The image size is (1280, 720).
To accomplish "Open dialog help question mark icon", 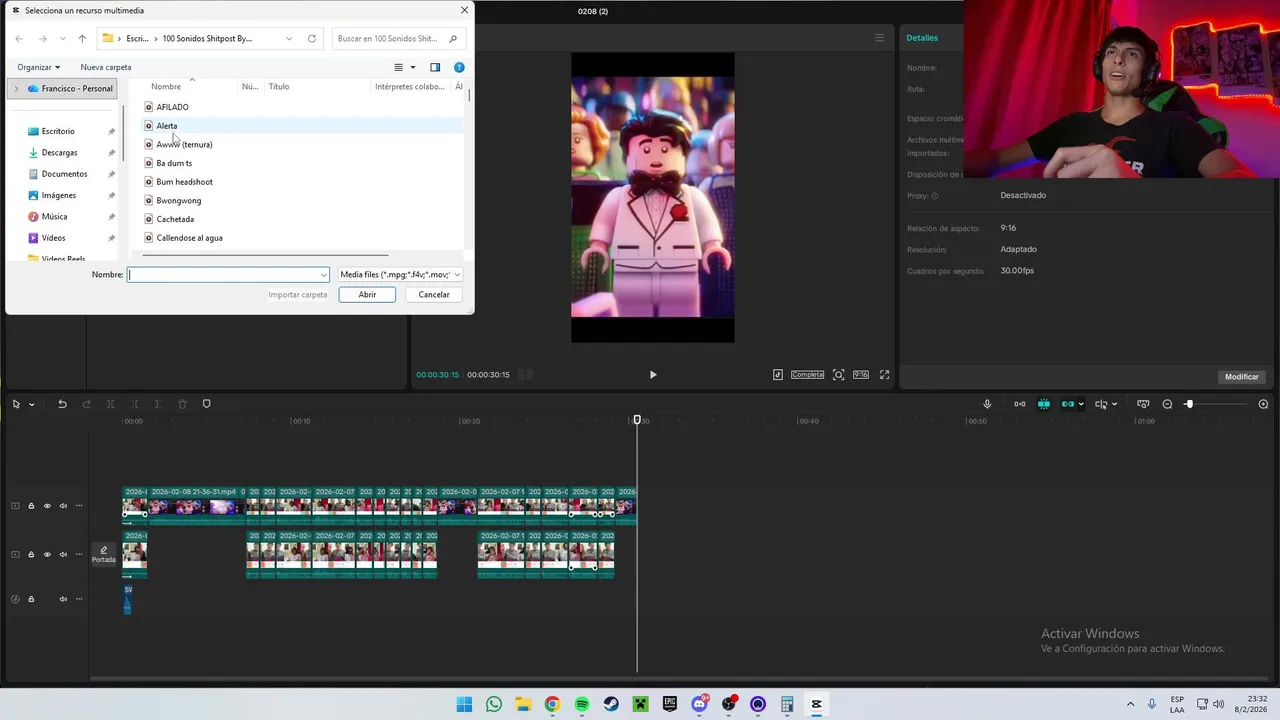I will 459,67.
